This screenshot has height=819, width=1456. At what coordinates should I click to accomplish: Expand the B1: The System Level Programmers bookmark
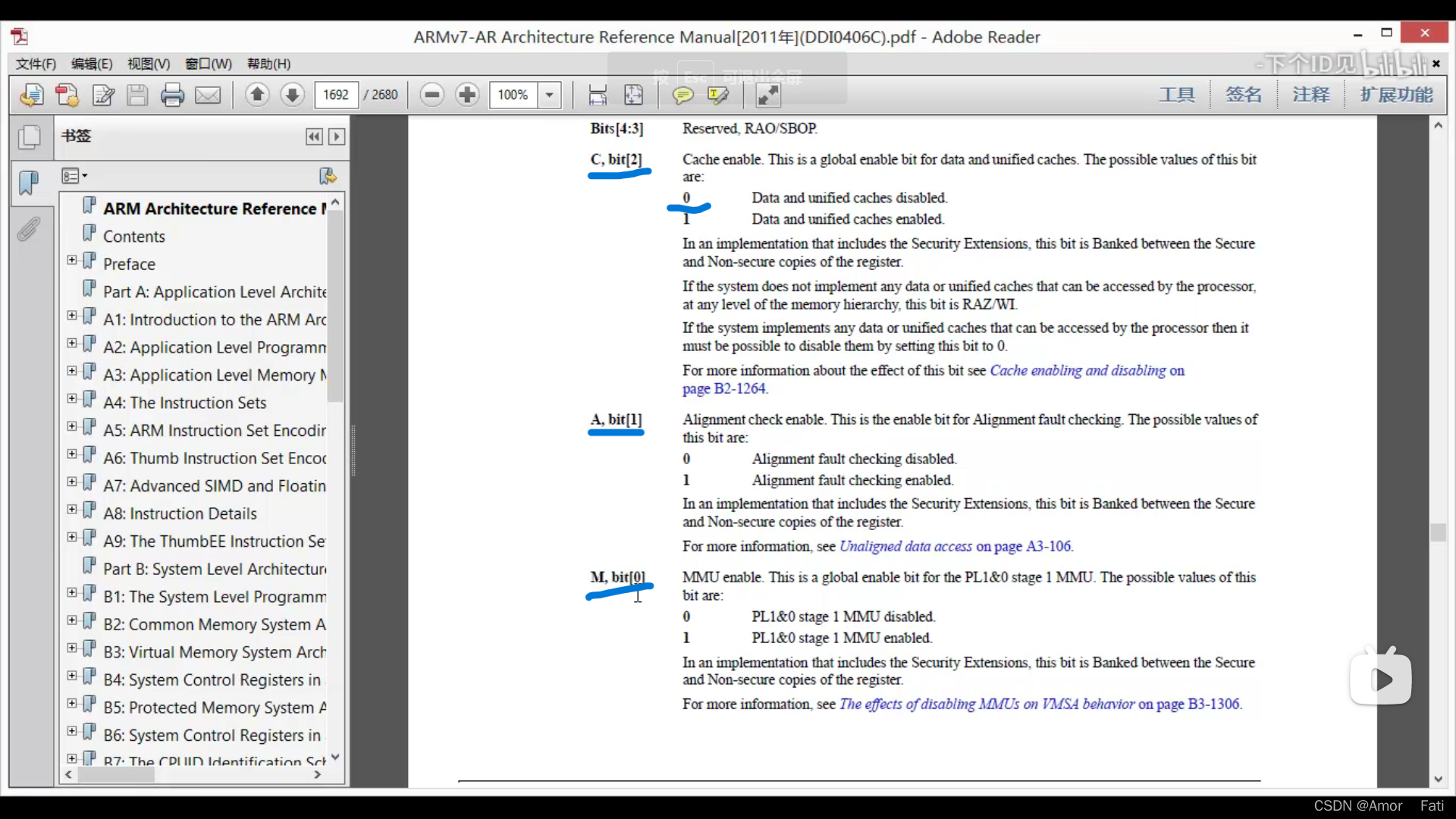72,592
